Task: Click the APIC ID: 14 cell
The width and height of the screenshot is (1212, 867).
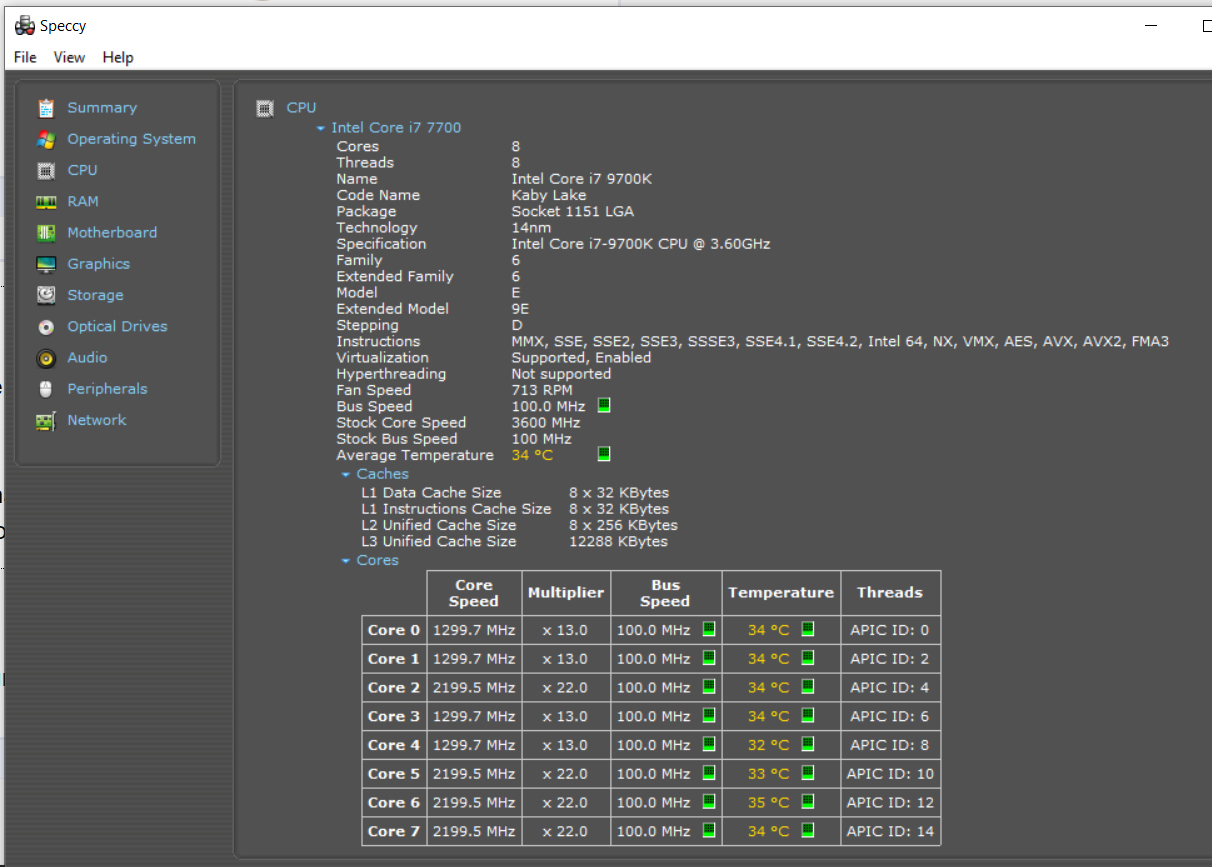Action: click(890, 831)
